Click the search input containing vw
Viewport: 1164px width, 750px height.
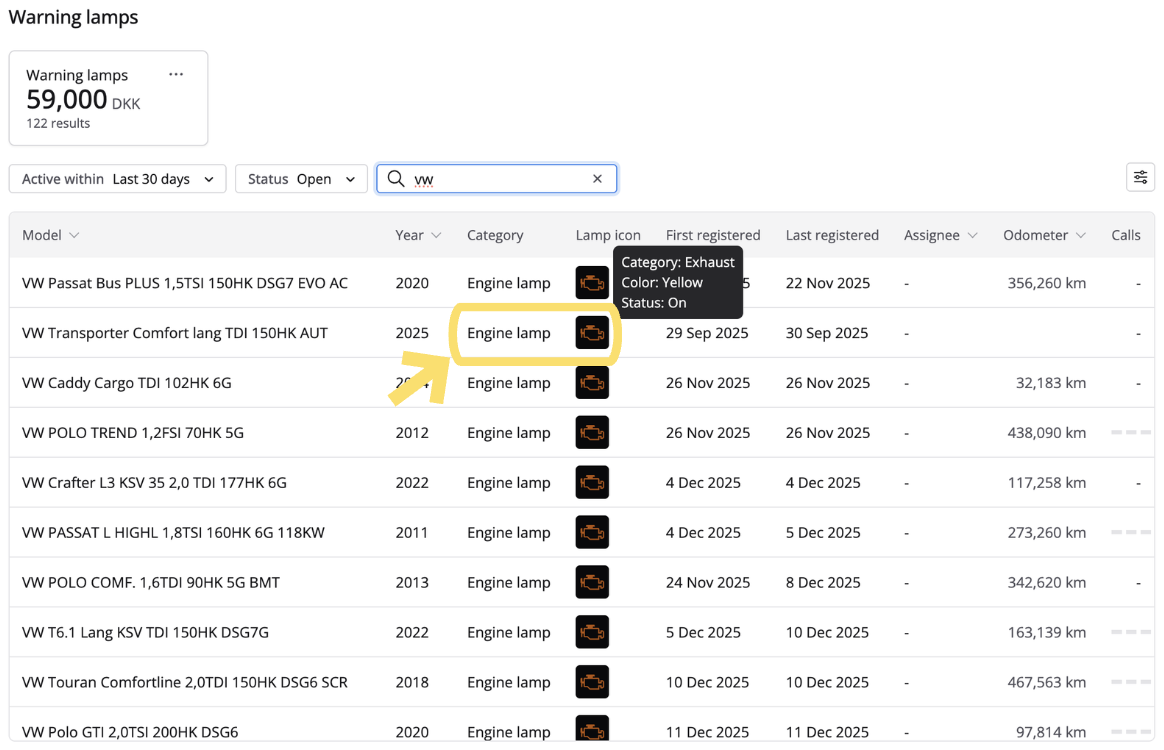(500, 179)
